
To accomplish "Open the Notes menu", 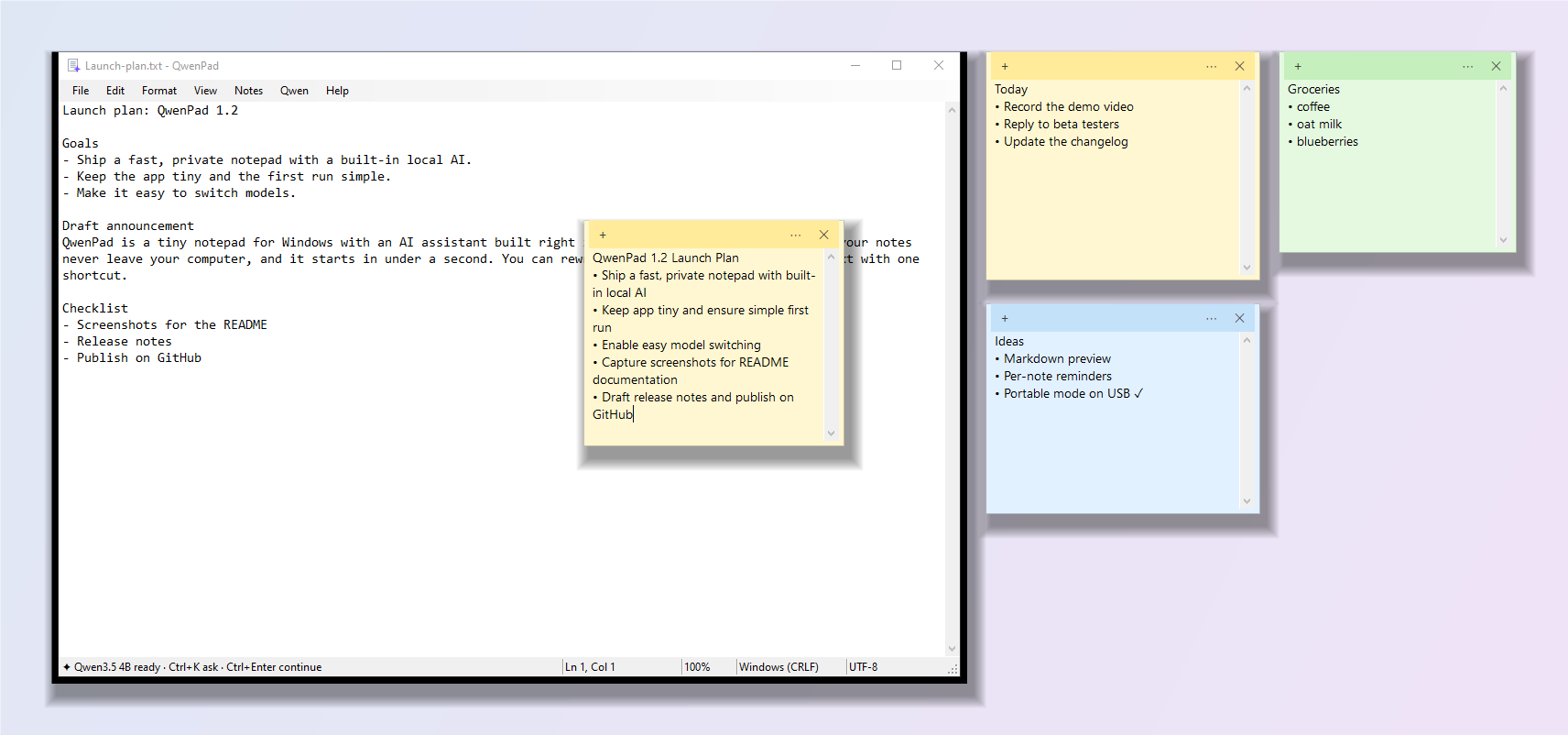I will (248, 91).
